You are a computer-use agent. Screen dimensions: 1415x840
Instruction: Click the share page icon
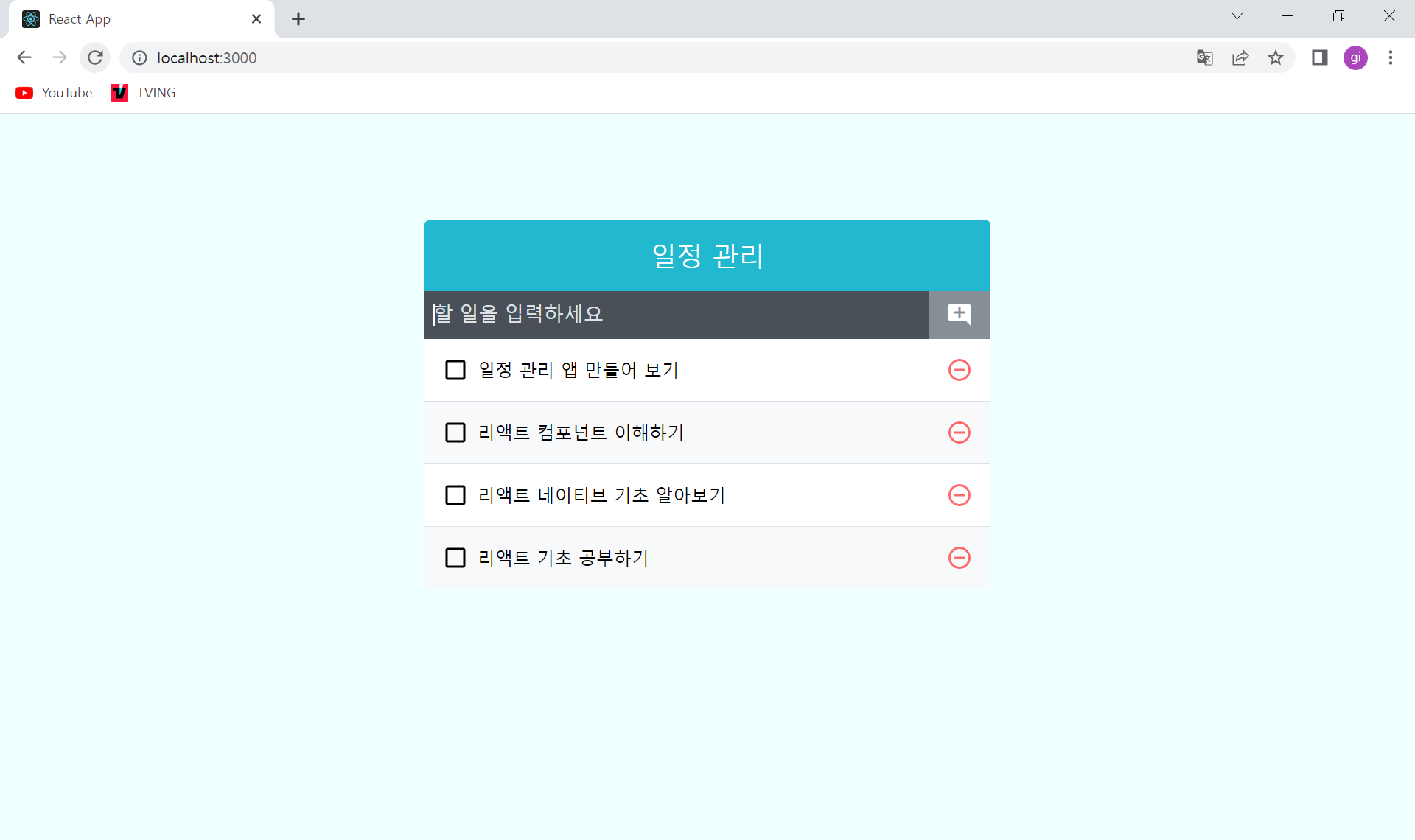1240,58
